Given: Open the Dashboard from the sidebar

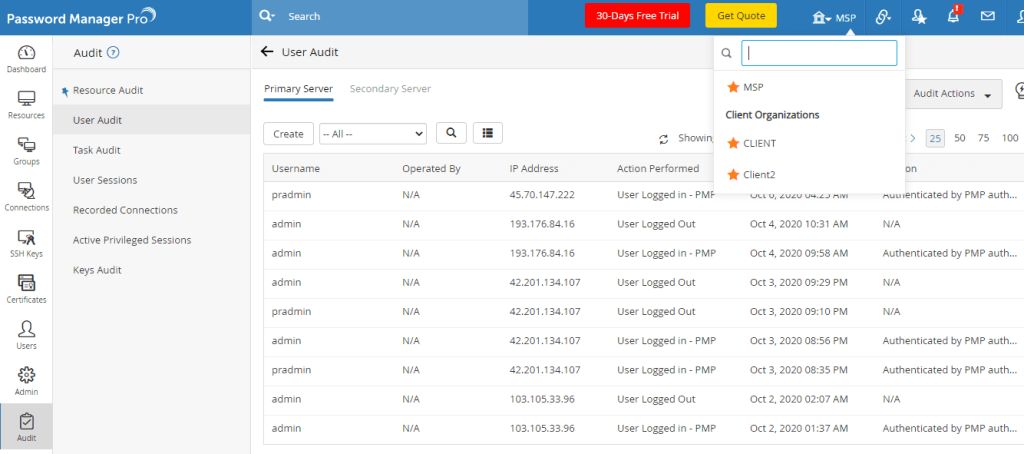Looking at the screenshot, I should [26, 58].
